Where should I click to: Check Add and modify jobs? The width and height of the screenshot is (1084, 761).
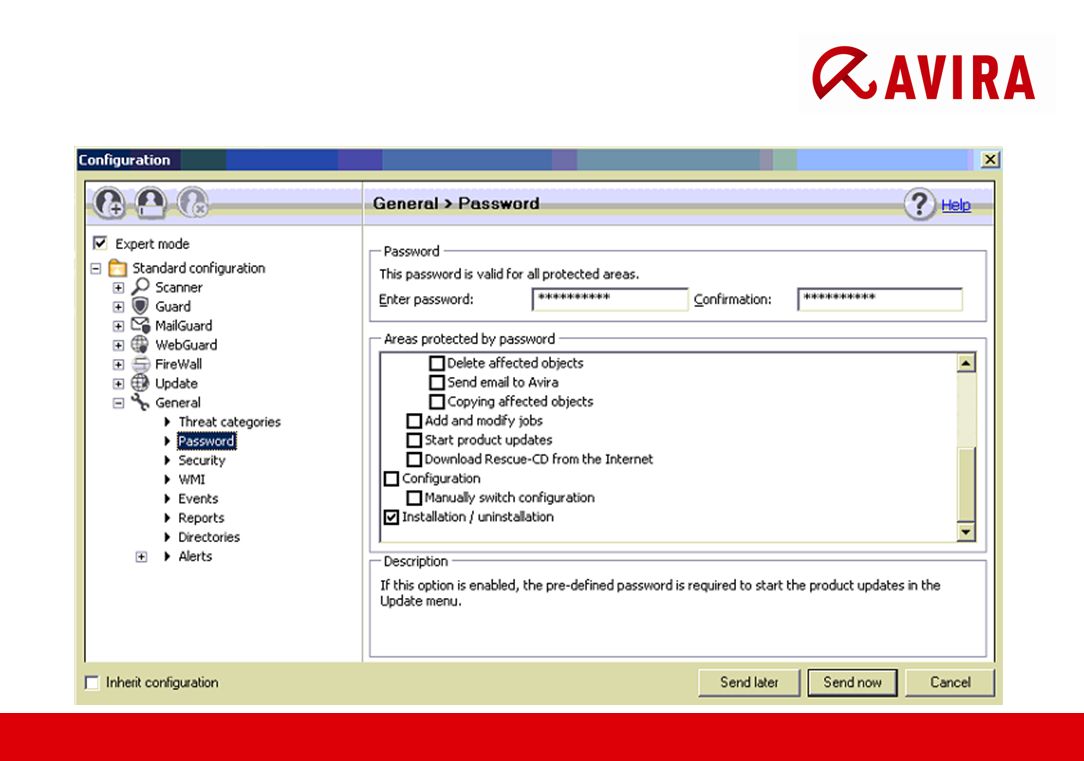click(414, 421)
